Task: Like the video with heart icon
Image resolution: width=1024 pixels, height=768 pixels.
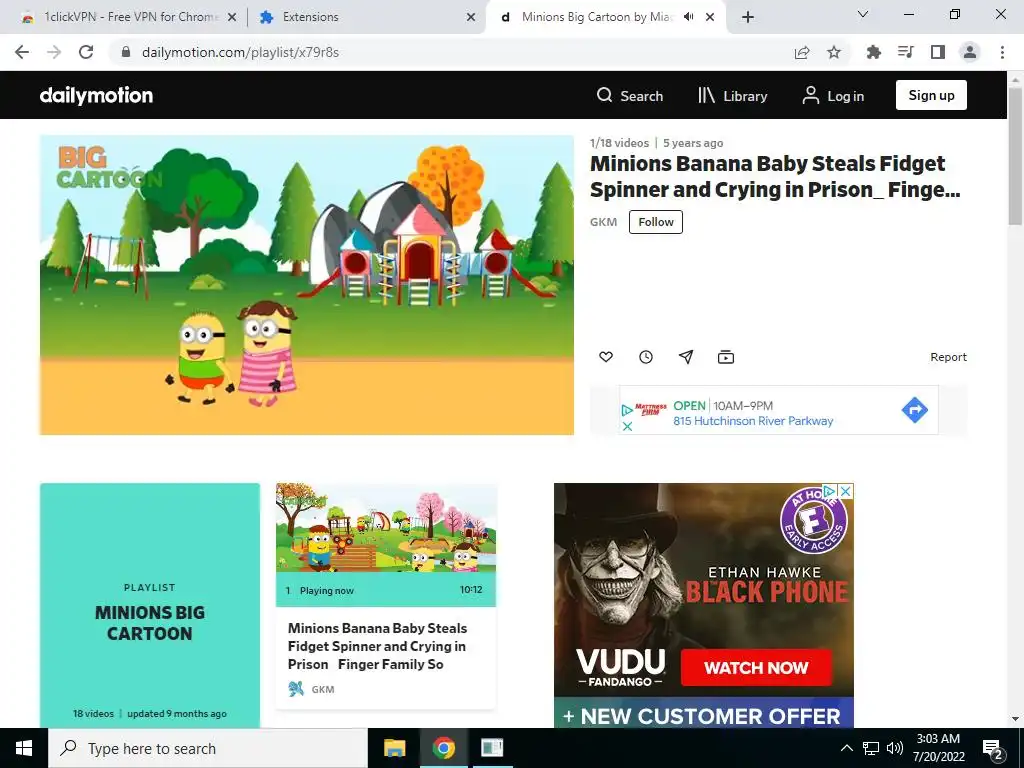Action: coord(606,357)
